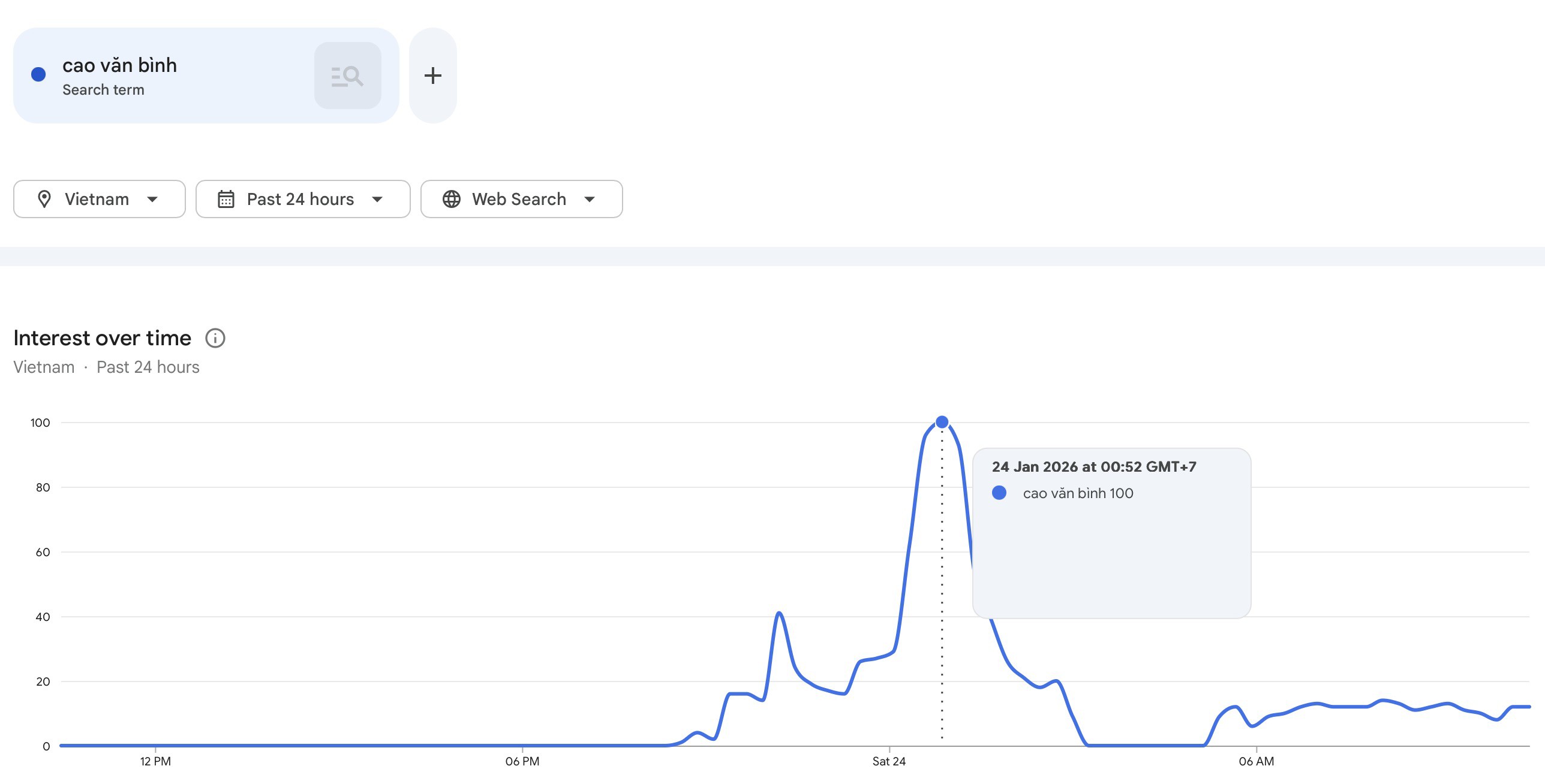
Task: Click the Interest over time info icon
Action: point(215,338)
